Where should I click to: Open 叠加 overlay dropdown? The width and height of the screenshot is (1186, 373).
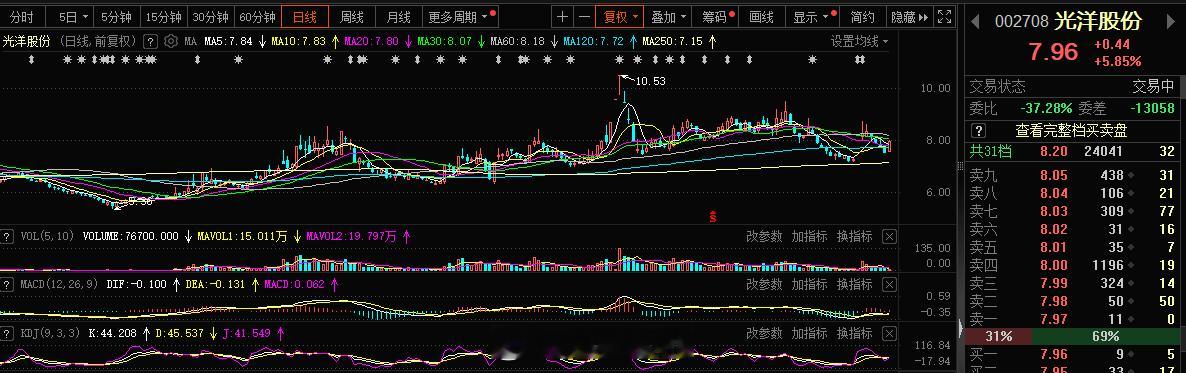[669, 17]
